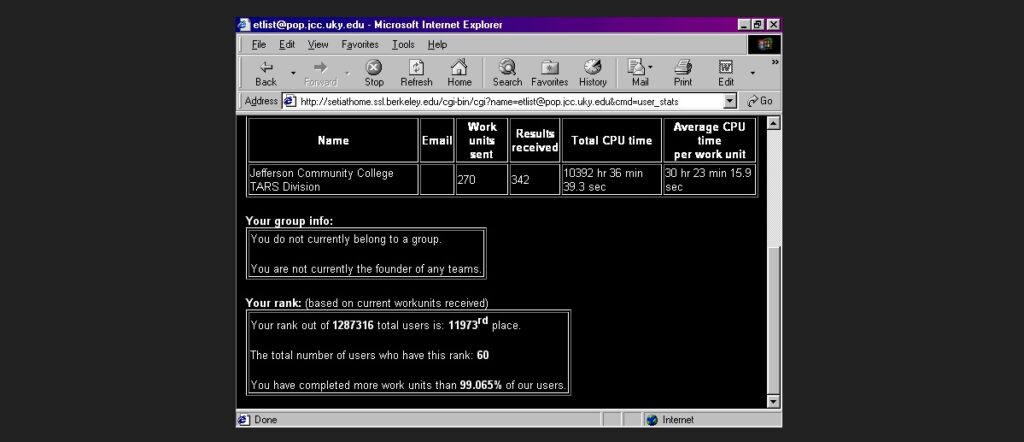Click the 99.065% percentage text
This screenshot has width=1024, height=442.
click(x=481, y=385)
